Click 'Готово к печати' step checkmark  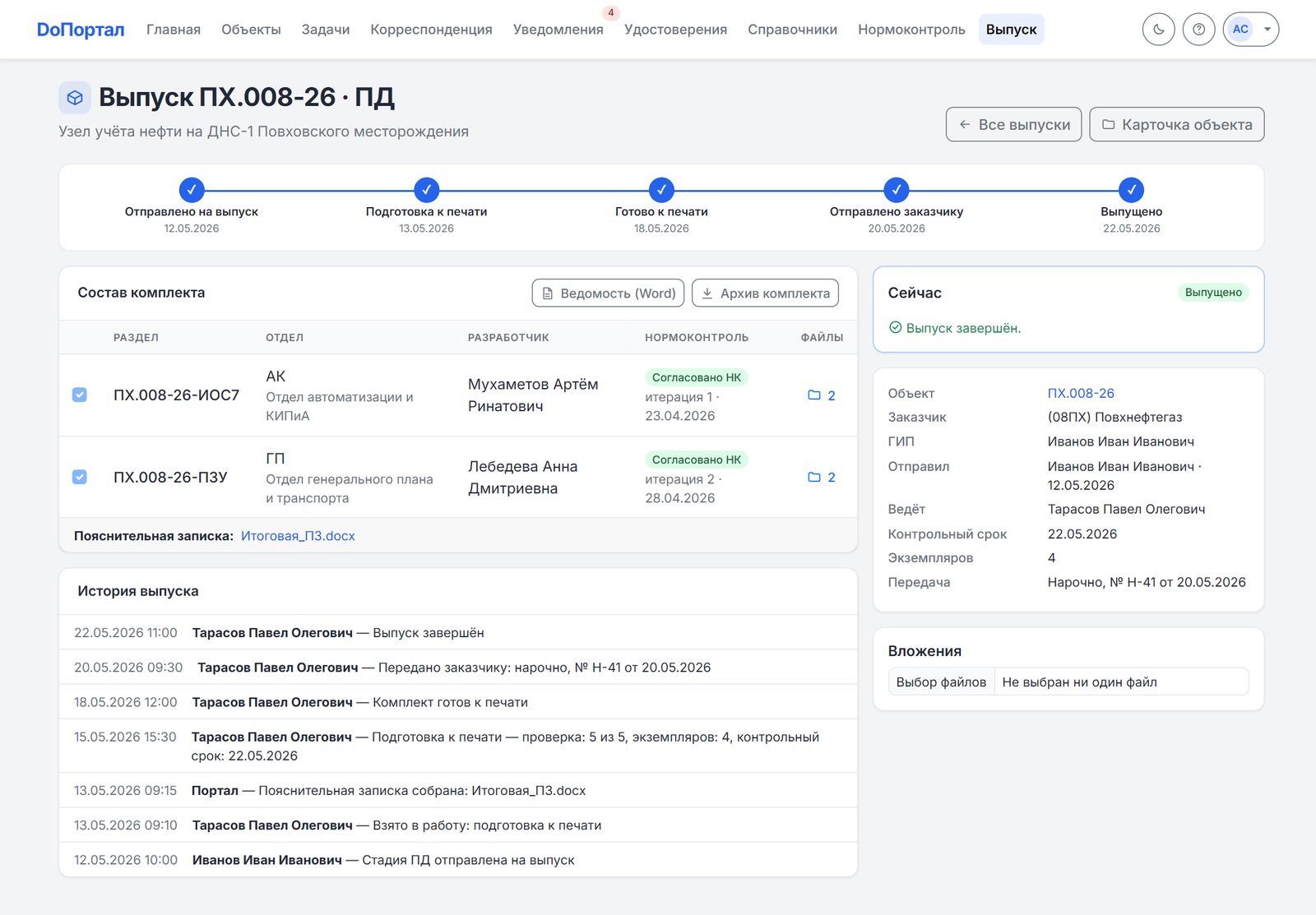661,190
